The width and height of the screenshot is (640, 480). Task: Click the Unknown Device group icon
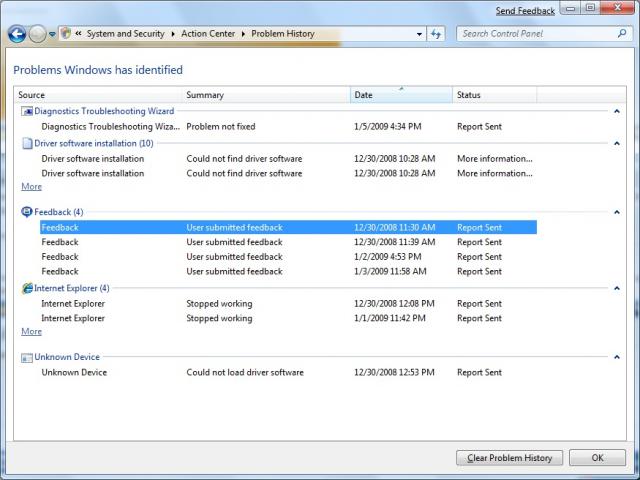27,358
